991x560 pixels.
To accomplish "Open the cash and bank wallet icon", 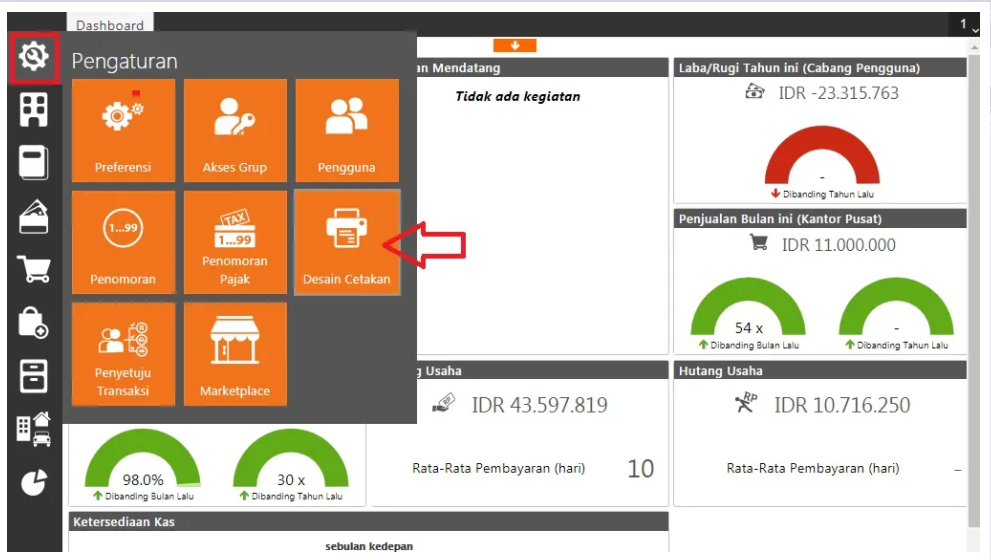I will tap(33, 216).
